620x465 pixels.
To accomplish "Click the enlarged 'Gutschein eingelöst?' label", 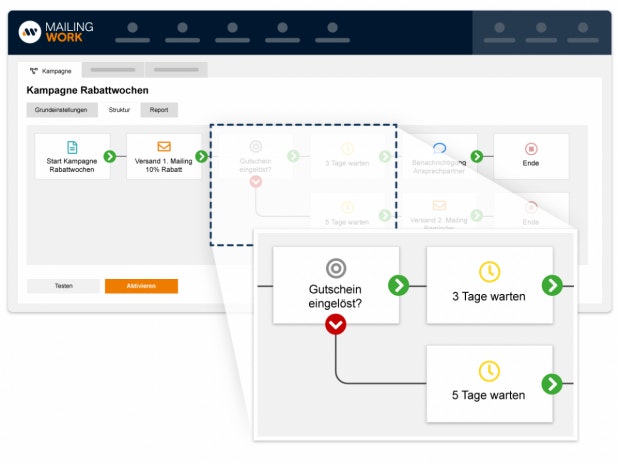I will click(x=335, y=297).
